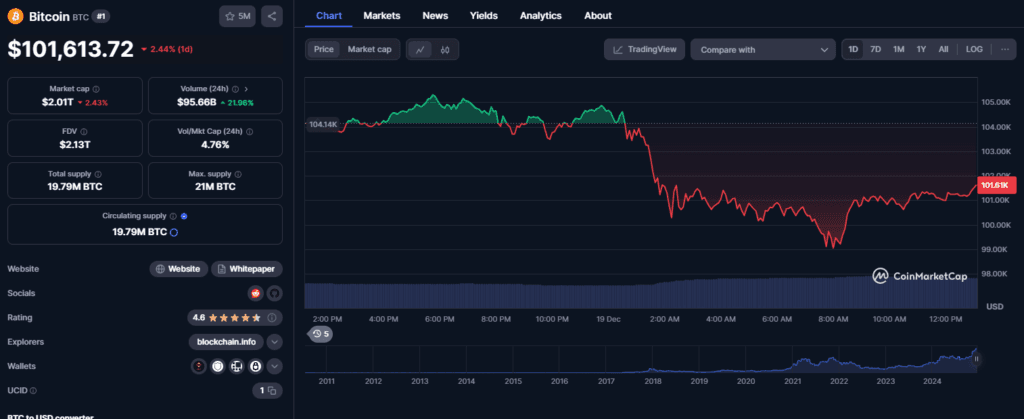1024x419 pixels.
Task: Click the 2.44% (1d) price change
Action: [167, 49]
